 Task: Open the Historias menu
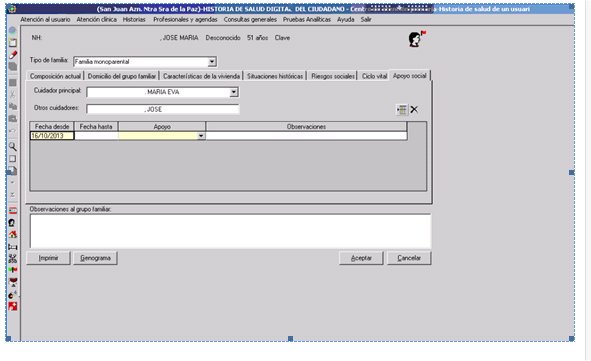[x=134, y=20]
